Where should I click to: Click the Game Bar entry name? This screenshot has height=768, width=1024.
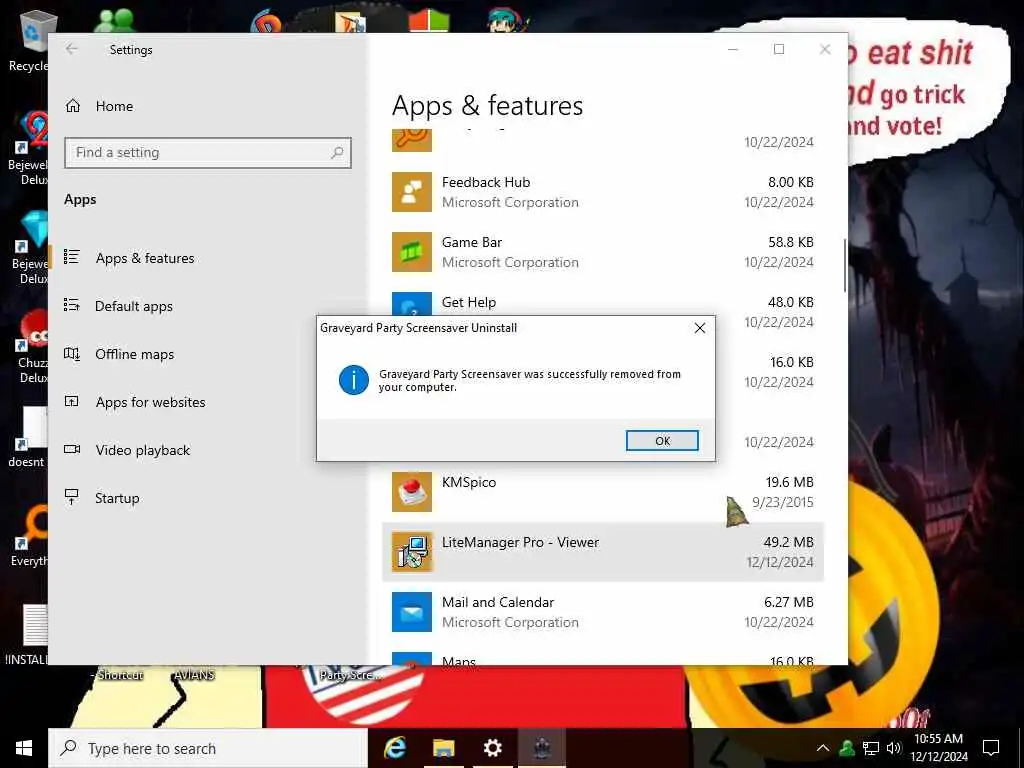[x=472, y=242]
